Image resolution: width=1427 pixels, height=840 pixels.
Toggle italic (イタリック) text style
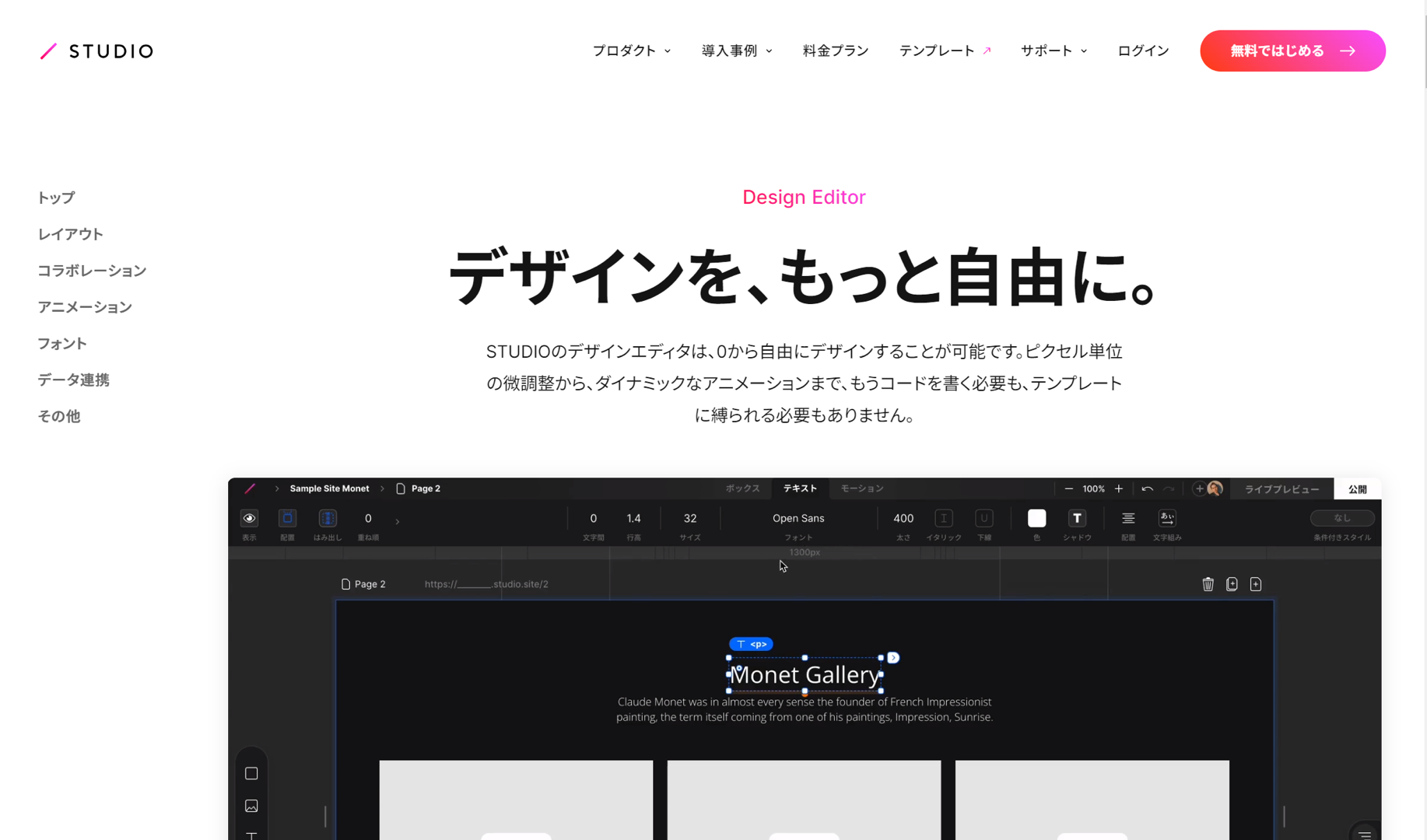point(943,519)
